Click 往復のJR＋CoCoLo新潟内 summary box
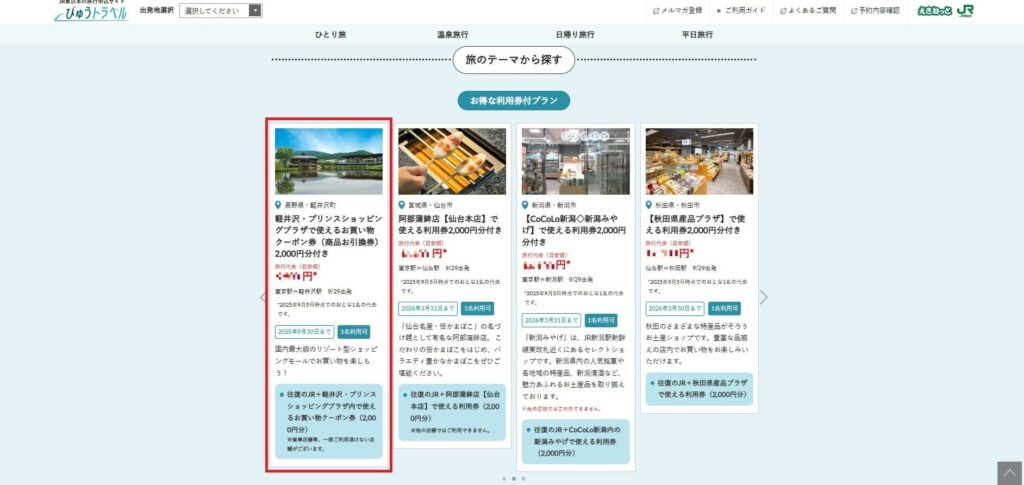 575,441
